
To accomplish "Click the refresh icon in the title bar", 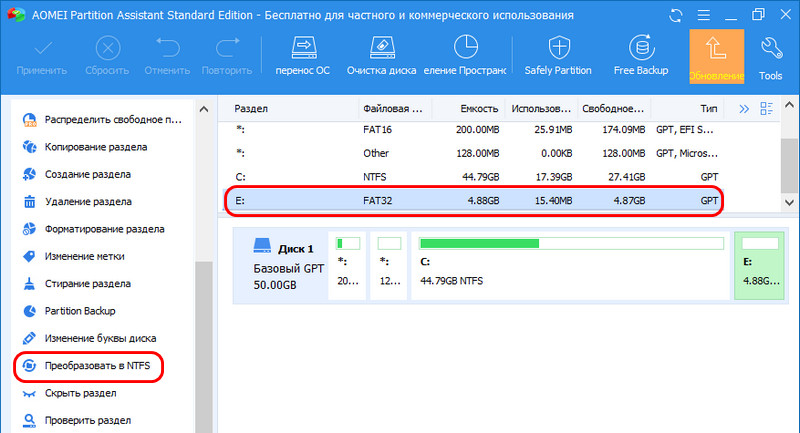I will [676, 15].
